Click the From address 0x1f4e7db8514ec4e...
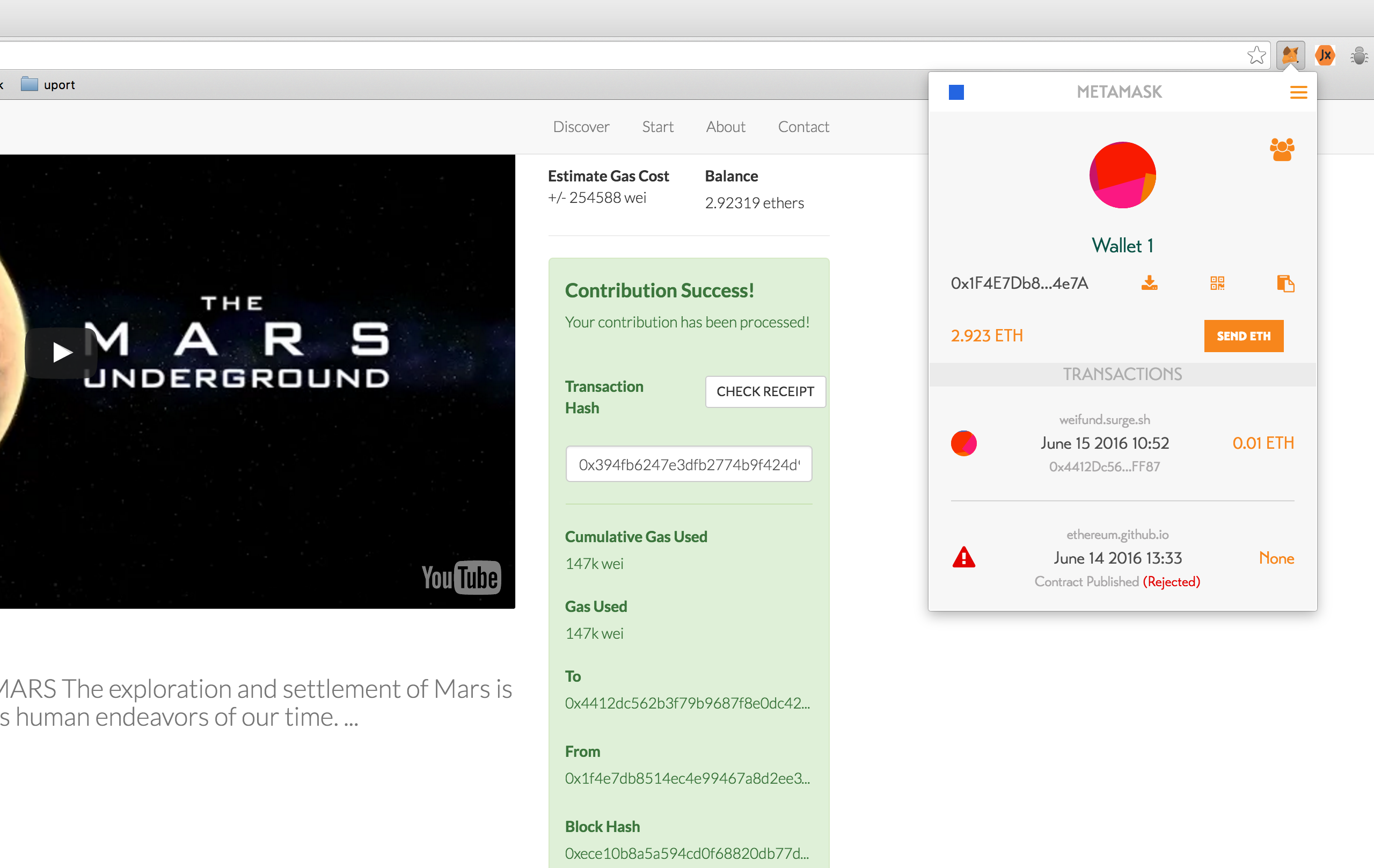This screenshot has height=868, width=1374. (687, 778)
